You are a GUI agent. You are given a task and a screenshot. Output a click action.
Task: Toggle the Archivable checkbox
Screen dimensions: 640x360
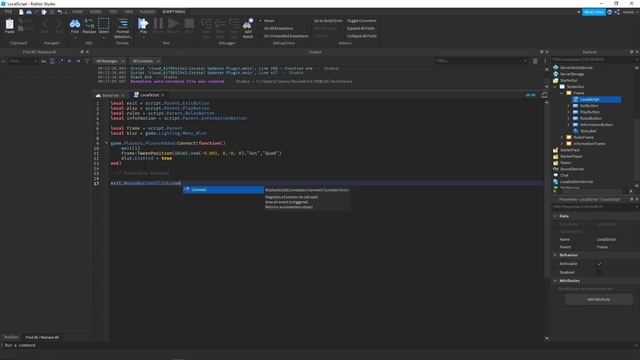(599, 264)
